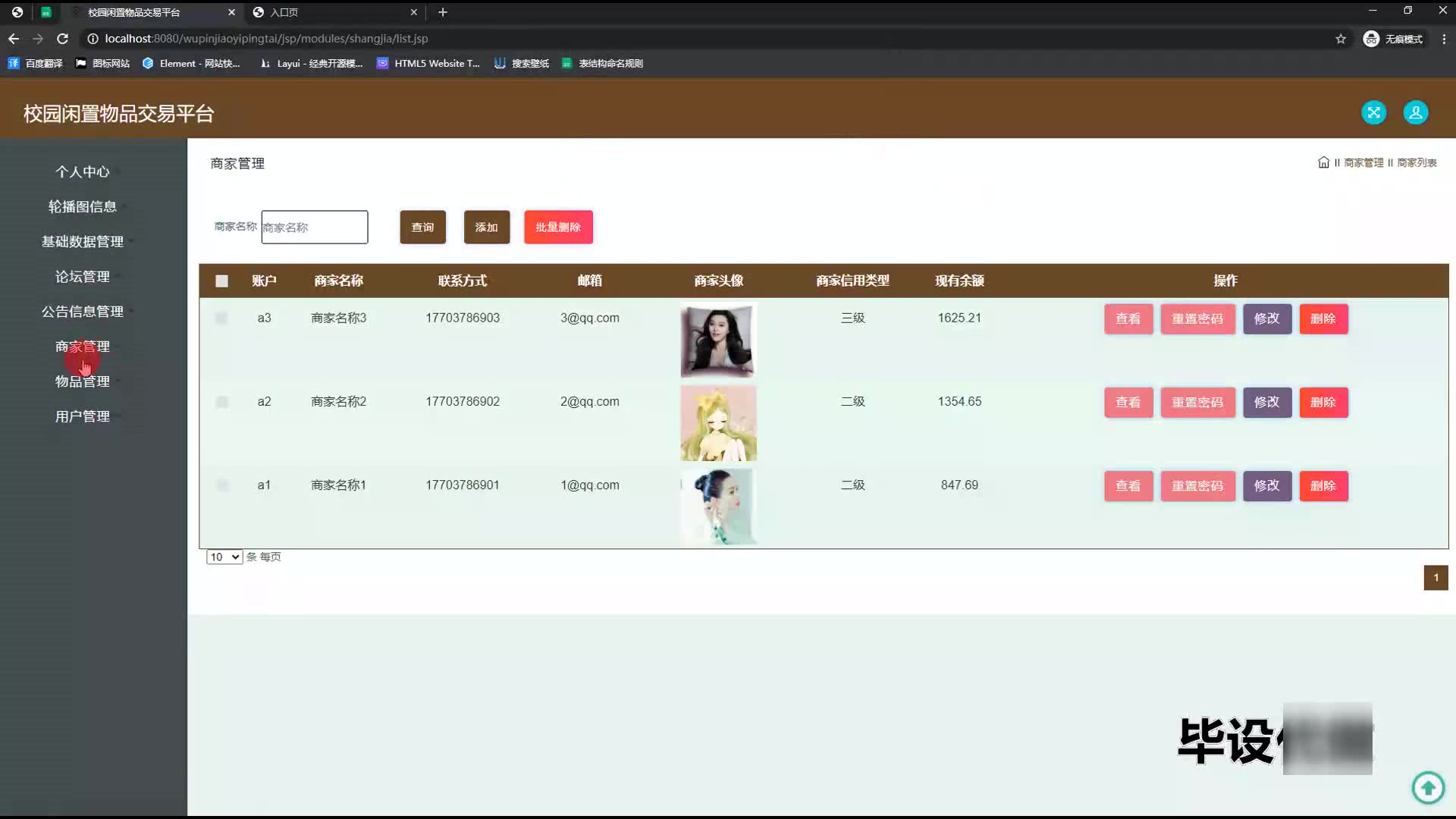The width and height of the screenshot is (1456, 819).
Task: Click the 查询 search button
Action: [423, 227]
